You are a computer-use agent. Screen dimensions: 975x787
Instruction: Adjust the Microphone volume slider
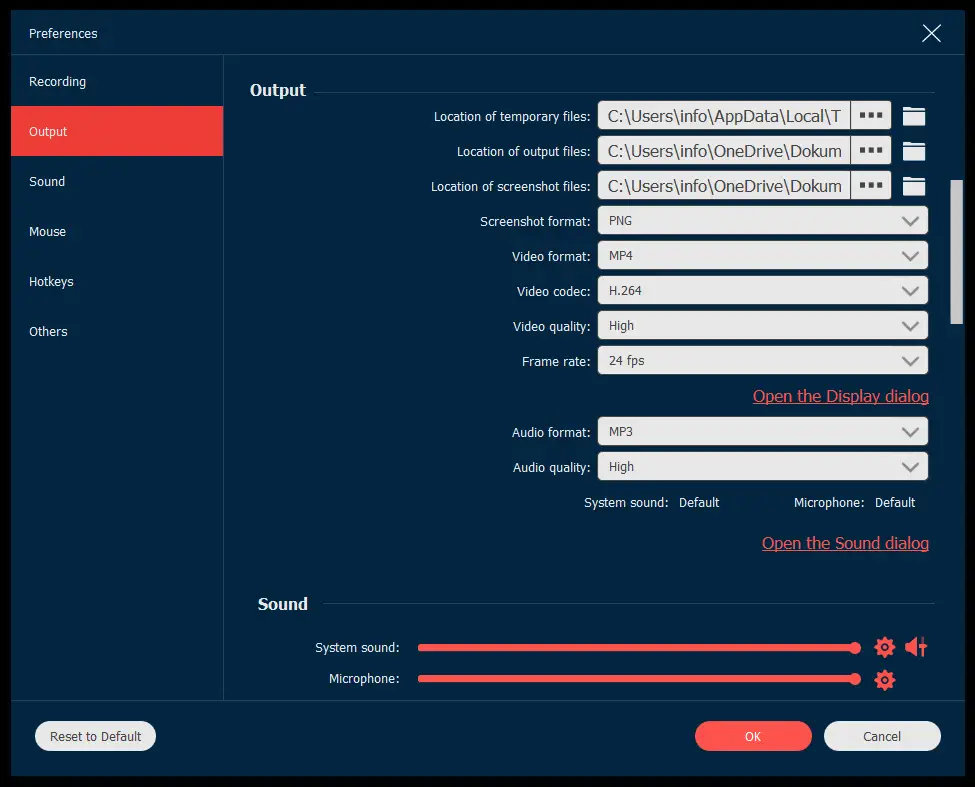point(639,679)
